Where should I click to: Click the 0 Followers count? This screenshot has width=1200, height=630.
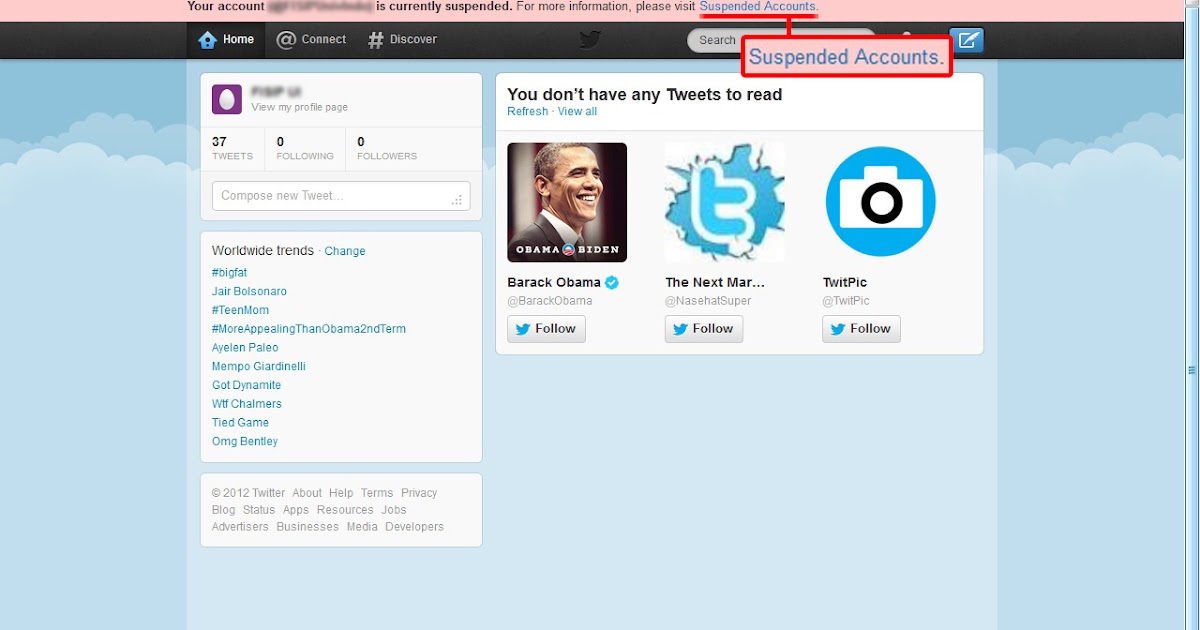point(387,148)
